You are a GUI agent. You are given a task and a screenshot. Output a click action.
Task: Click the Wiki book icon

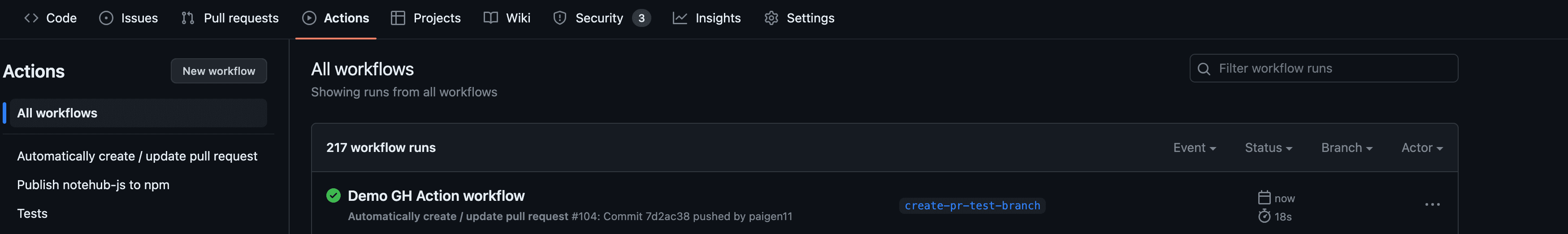(490, 18)
